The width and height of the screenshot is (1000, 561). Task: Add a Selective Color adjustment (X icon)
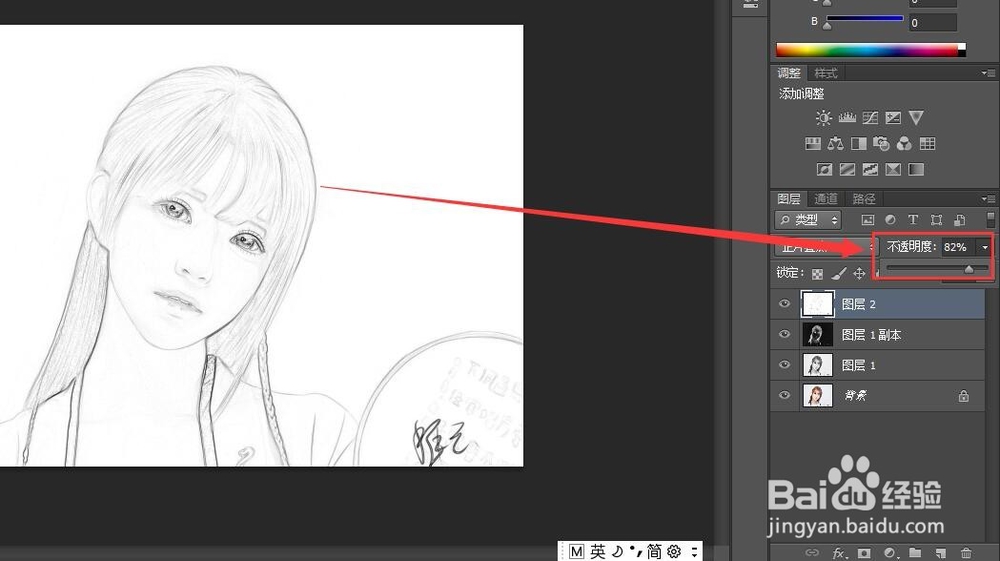pyautogui.click(x=893, y=170)
